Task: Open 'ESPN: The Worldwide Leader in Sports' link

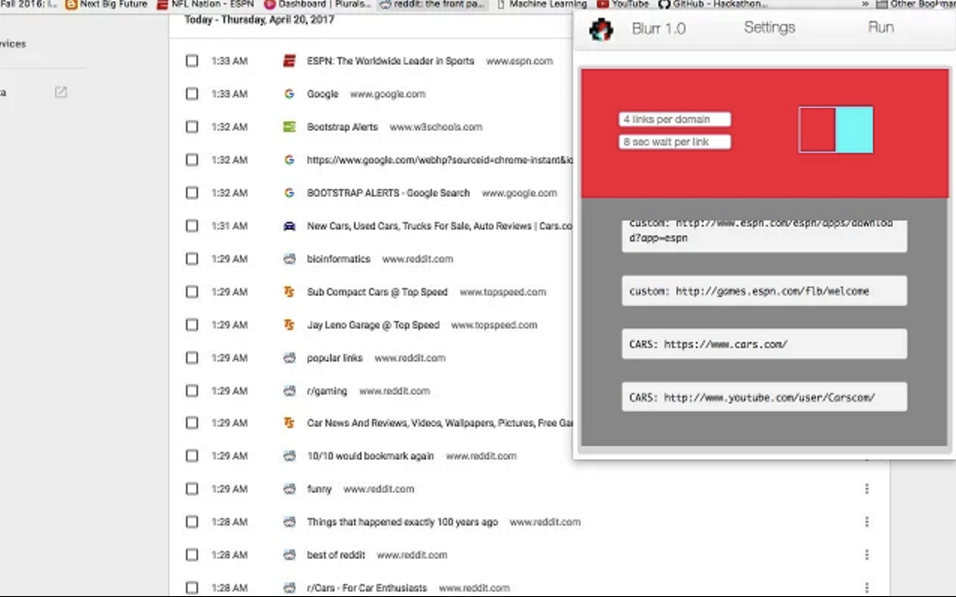Action: (390, 61)
